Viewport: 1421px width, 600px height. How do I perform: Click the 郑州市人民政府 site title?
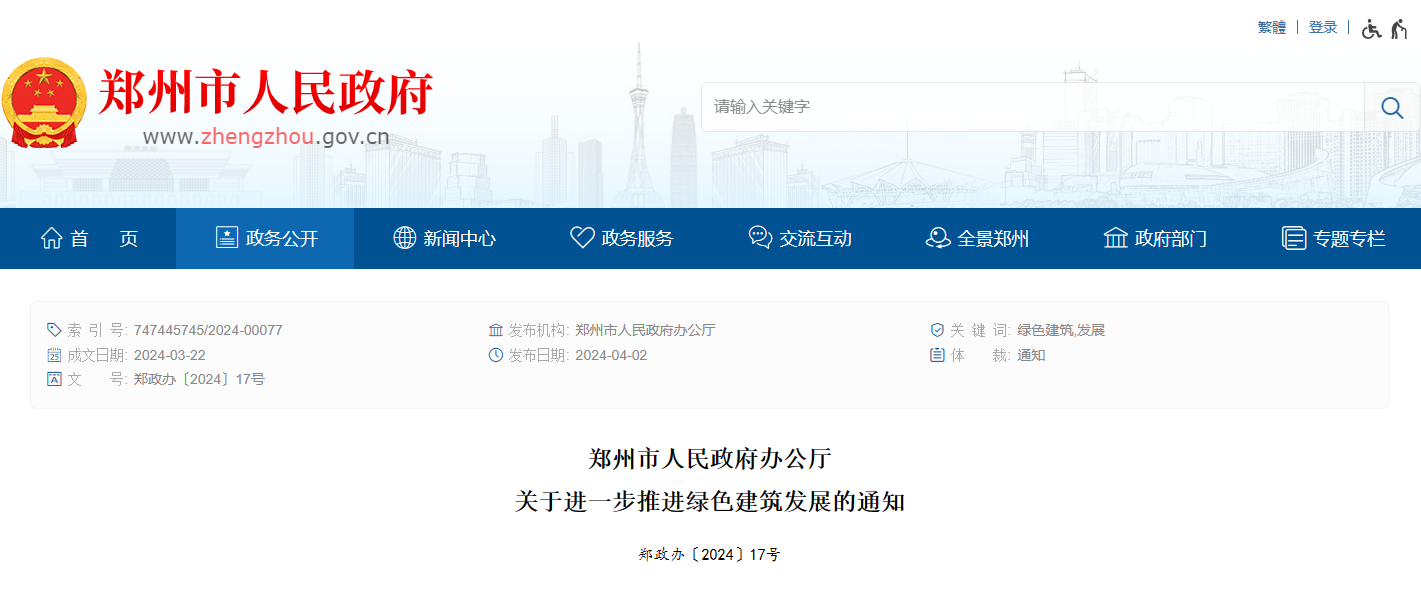point(266,93)
